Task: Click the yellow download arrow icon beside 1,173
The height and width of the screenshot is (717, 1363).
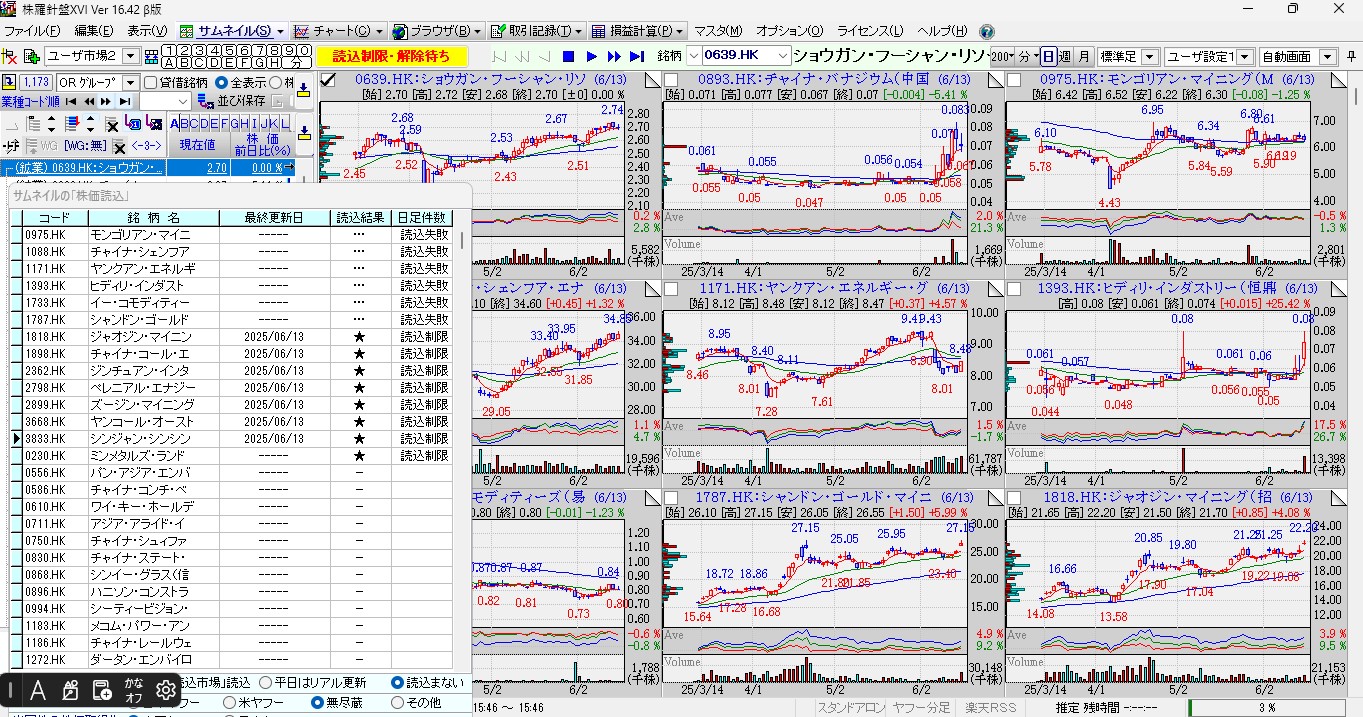Action: pyautogui.click(x=9, y=82)
